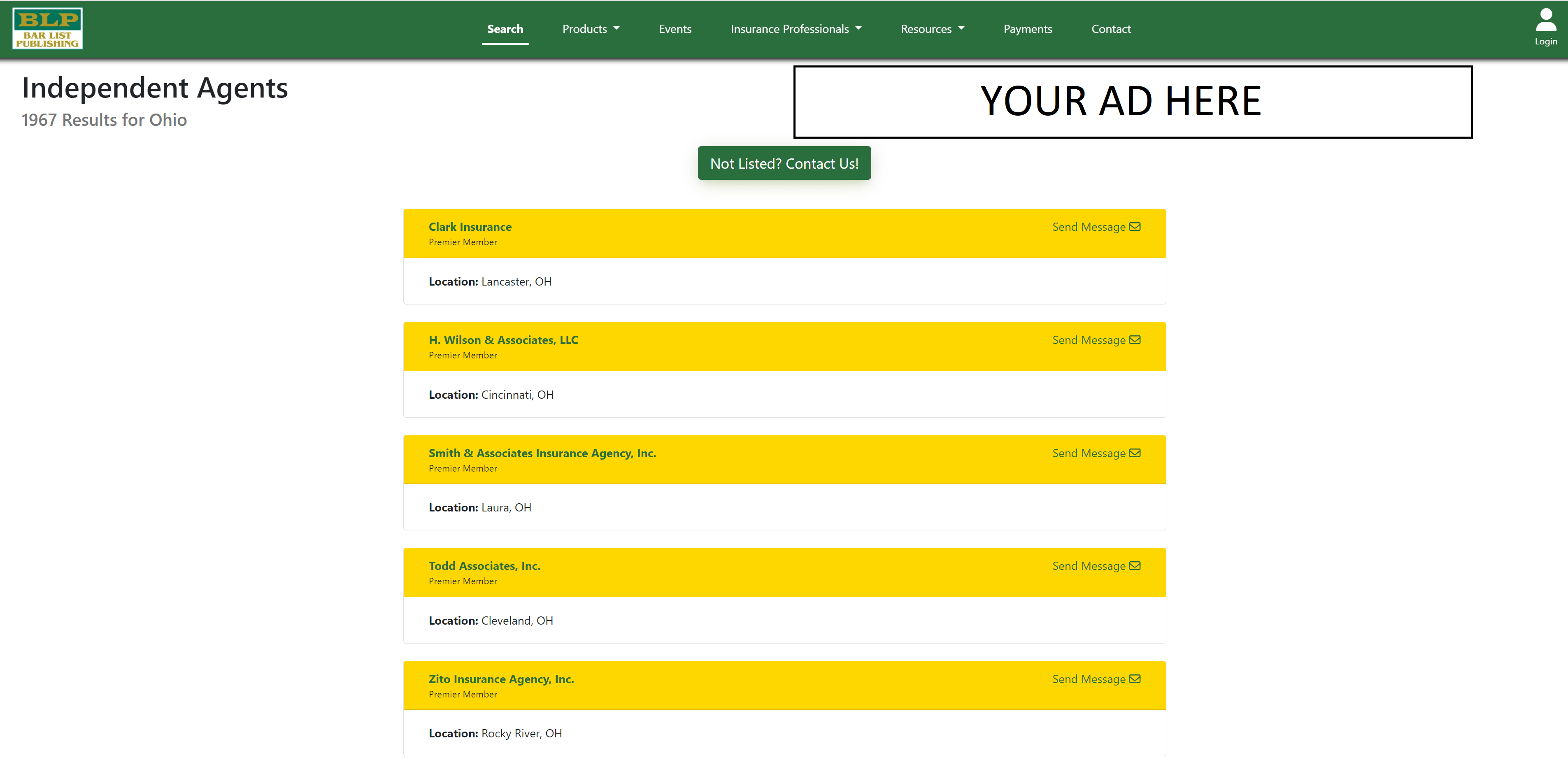The image size is (1568, 760).
Task: Expand the Insurance Professionals dropdown
Action: (x=796, y=29)
